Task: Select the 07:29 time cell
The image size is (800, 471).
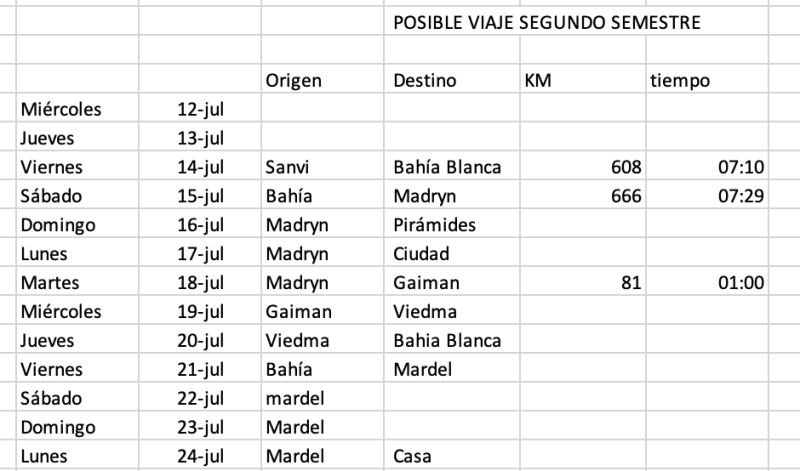Action: 707,195
